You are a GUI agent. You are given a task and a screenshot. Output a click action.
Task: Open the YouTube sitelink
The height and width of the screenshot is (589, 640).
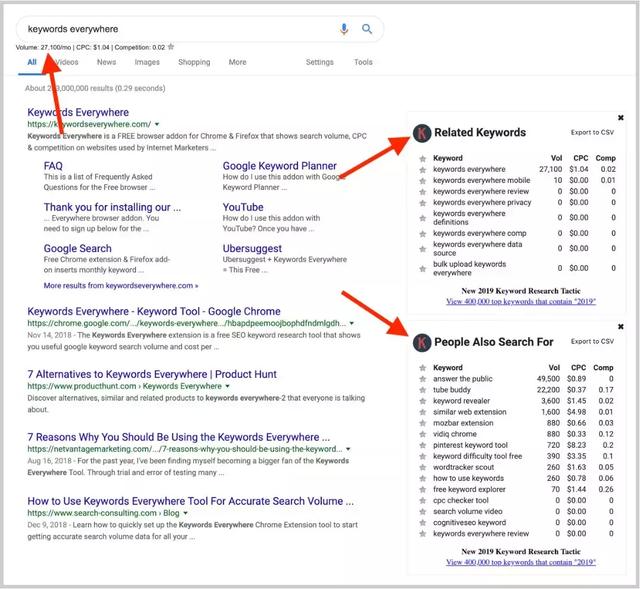(x=243, y=207)
